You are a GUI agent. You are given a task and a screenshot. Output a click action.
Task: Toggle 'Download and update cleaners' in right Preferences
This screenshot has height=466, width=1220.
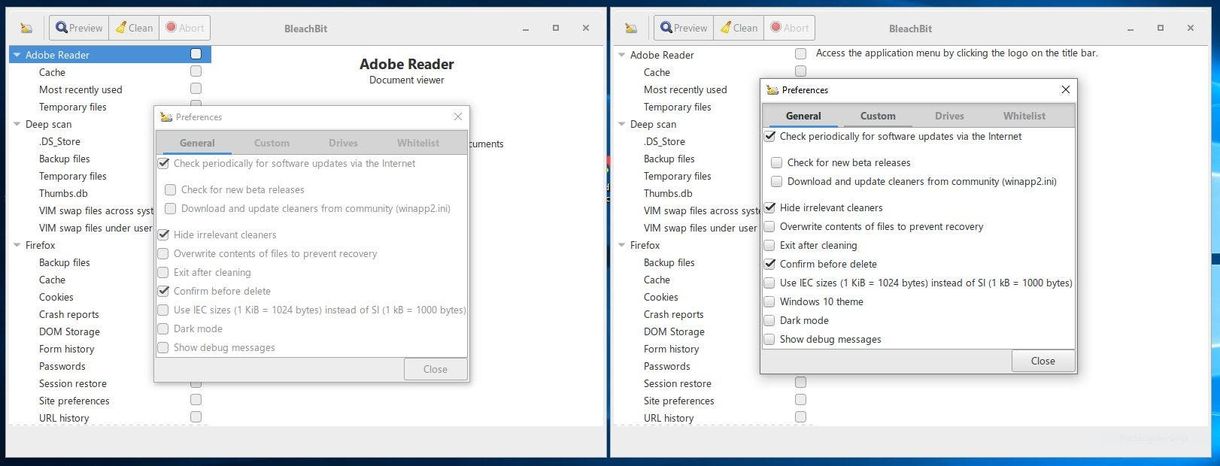(x=777, y=181)
